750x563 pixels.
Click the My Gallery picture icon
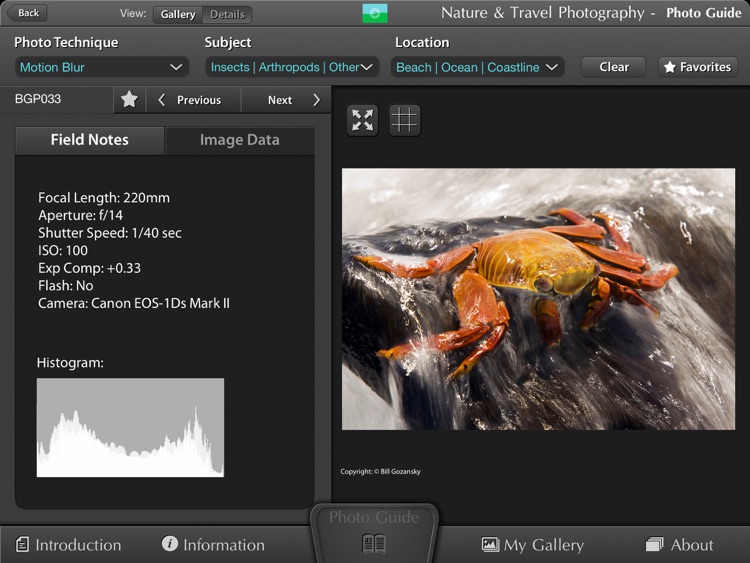[490, 544]
